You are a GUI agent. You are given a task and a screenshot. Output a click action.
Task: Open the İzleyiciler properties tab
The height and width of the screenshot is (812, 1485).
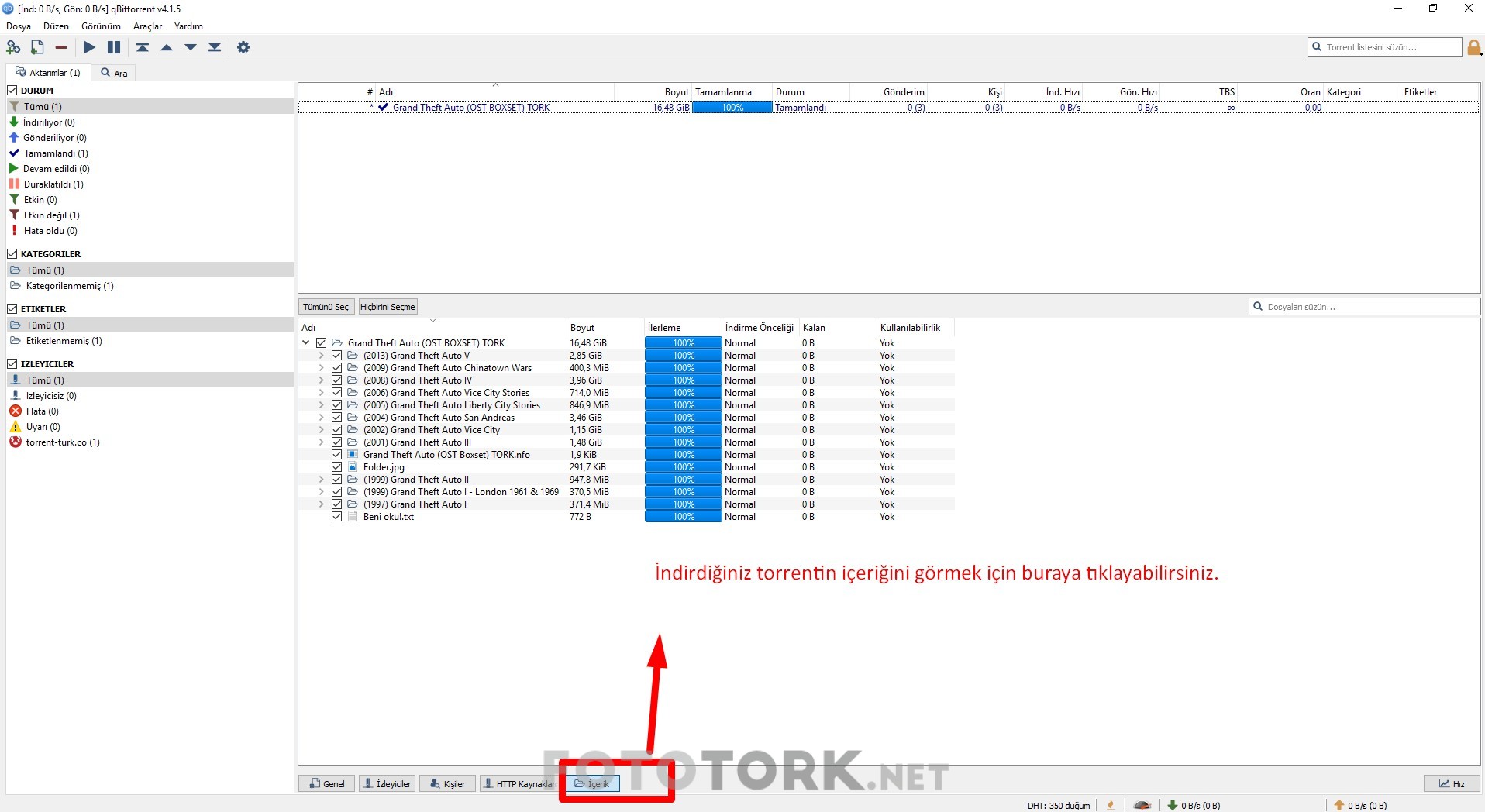387,784
